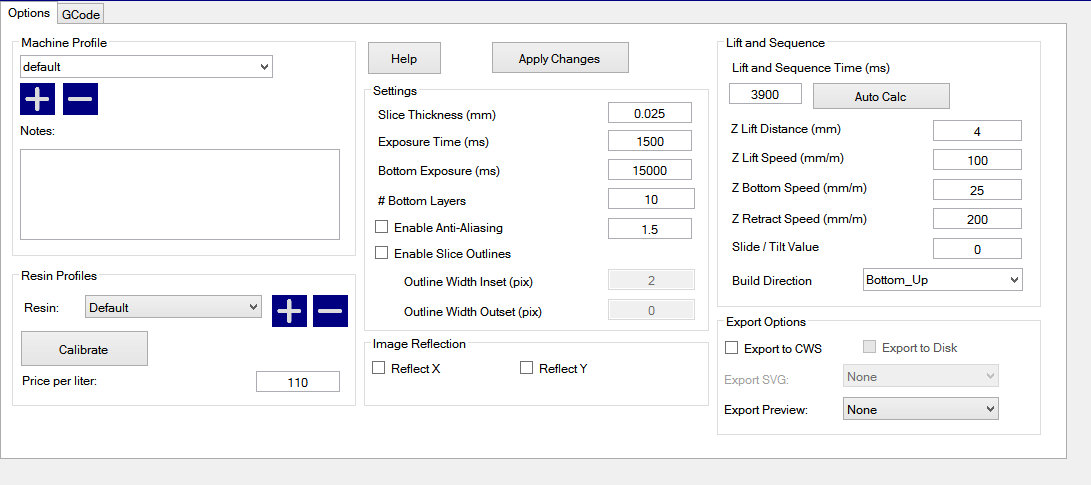
Task: Add a new resin profile with plus icon
Action: [289, 311]
